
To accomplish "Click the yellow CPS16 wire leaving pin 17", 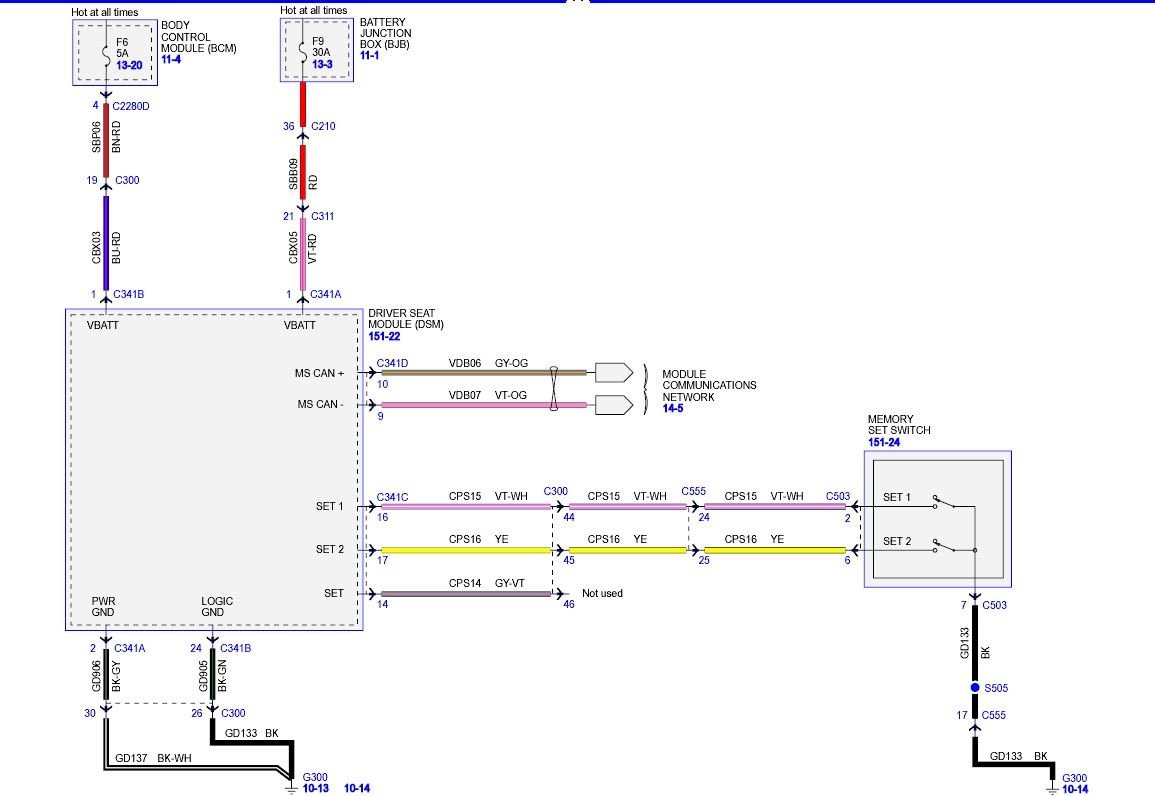I will click(465, 550).
